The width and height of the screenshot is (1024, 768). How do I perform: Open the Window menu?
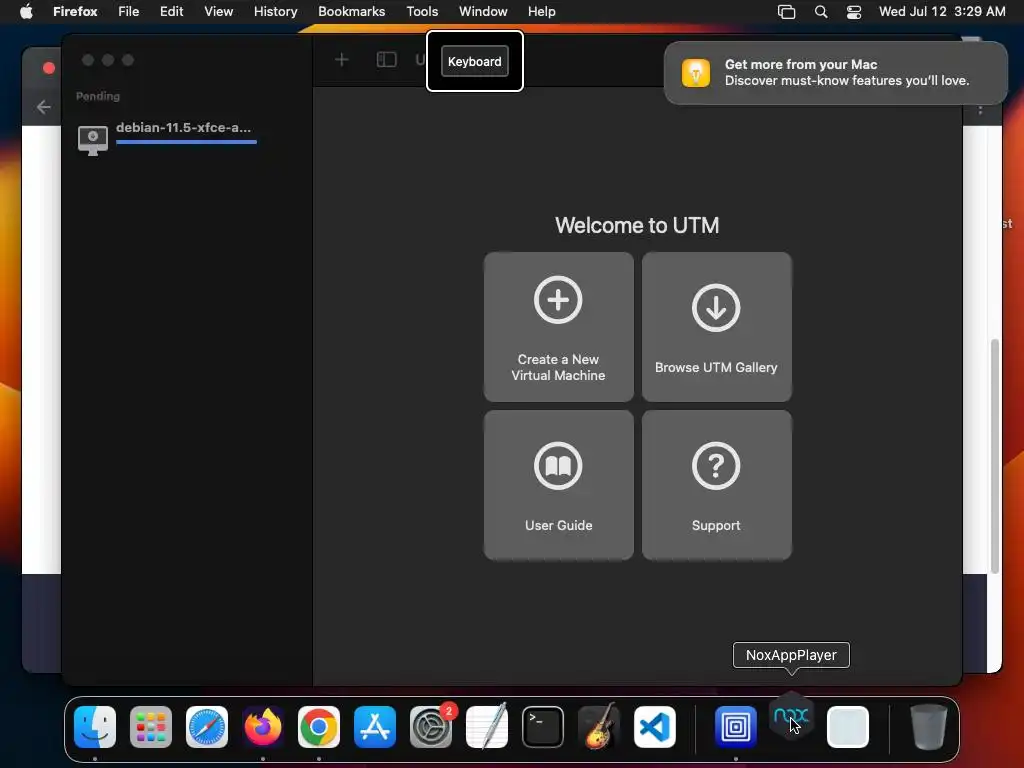pos(483,12)
